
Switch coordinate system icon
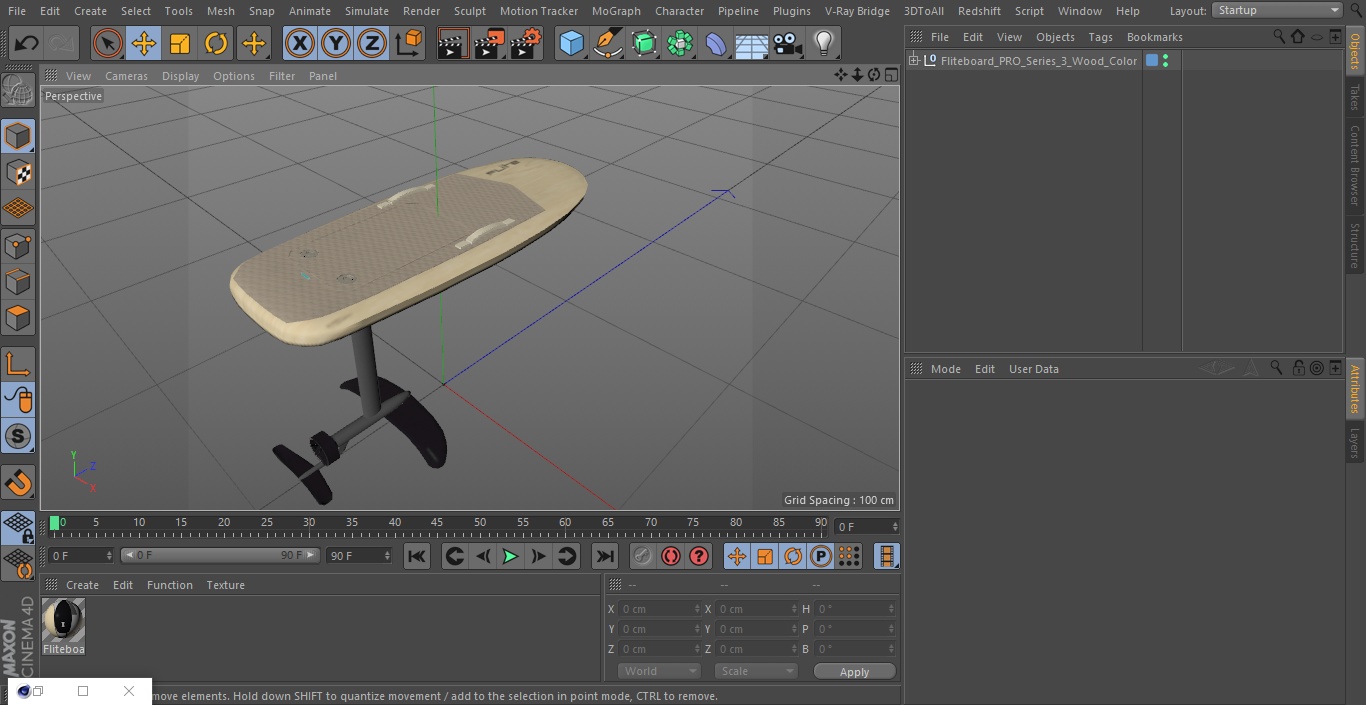(409, 43)
